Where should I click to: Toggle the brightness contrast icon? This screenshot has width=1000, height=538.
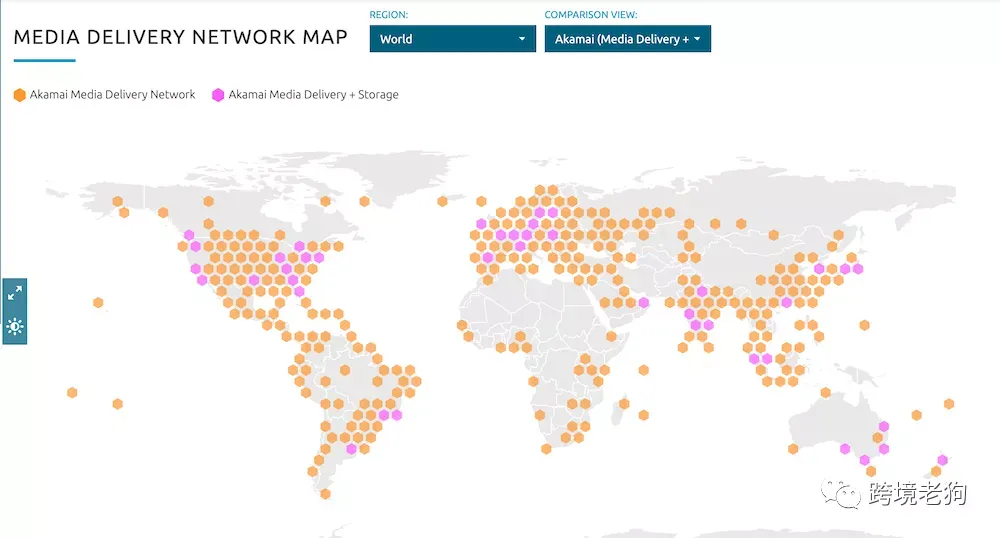pyautogui.click(x=15, y=327)
